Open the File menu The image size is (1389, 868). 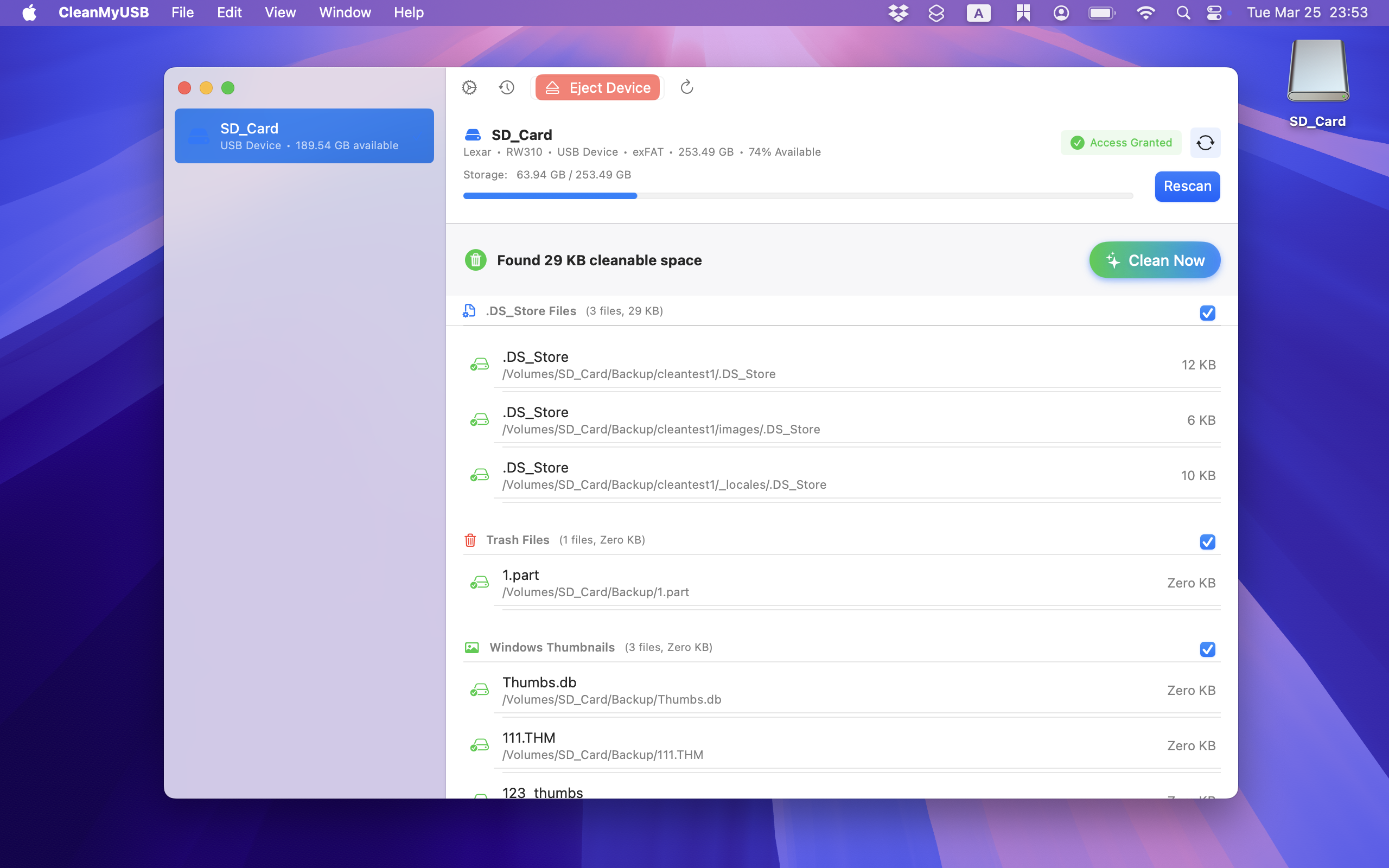click(x=182, y=12)
